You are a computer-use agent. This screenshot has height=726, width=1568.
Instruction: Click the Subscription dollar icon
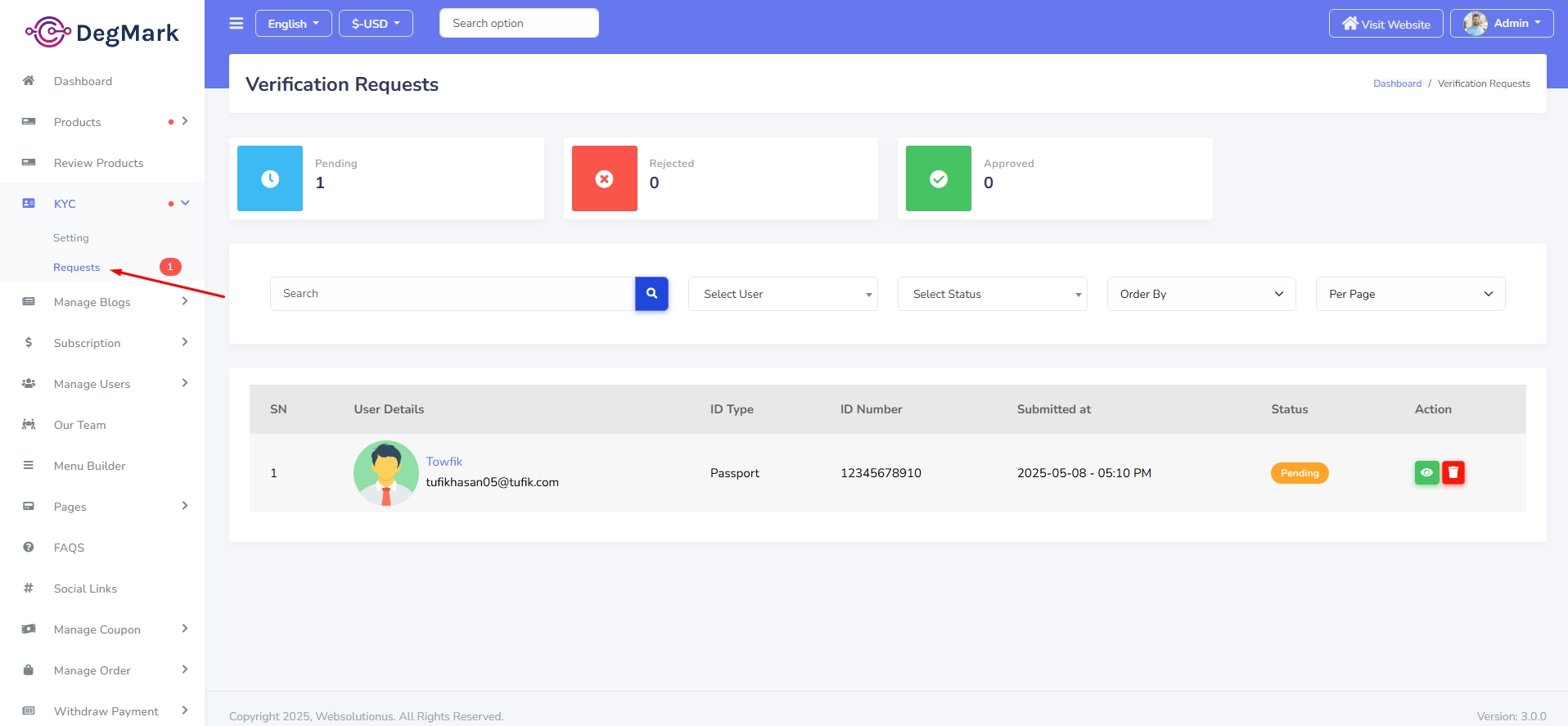coord(29,342)
